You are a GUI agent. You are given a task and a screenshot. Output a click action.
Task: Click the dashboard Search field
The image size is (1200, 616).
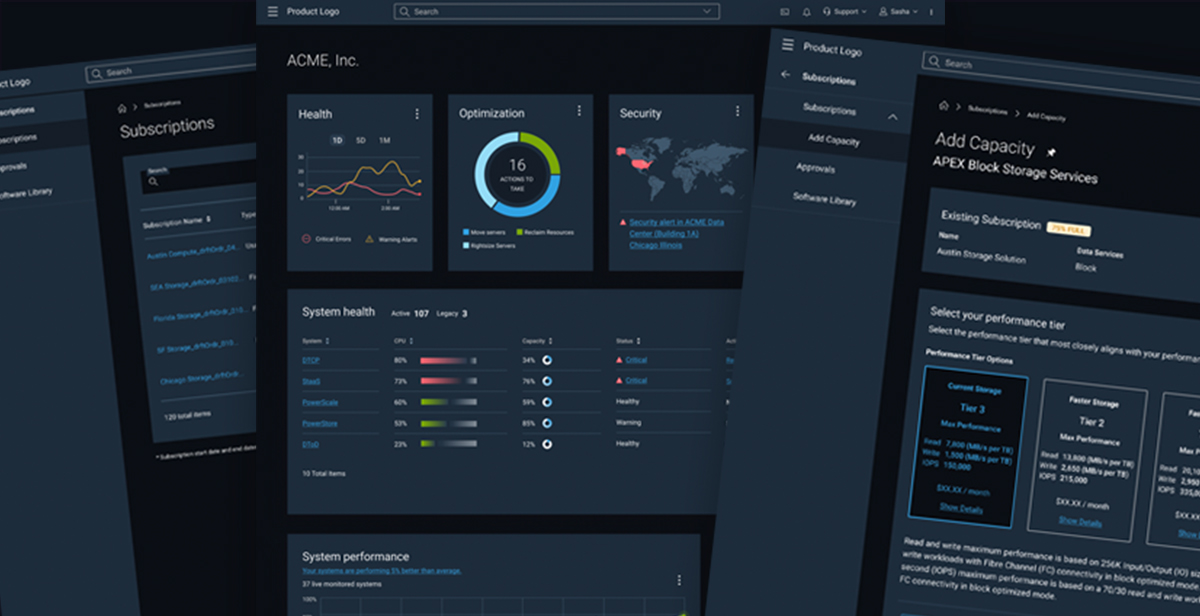557,11
